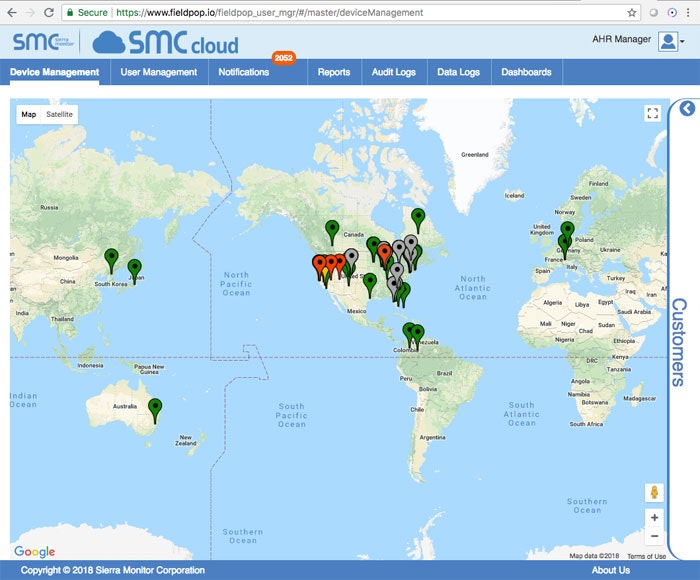Click the gray marker in the western US
This screenshot has height=580, width=700.
click(x=352, y=258)
